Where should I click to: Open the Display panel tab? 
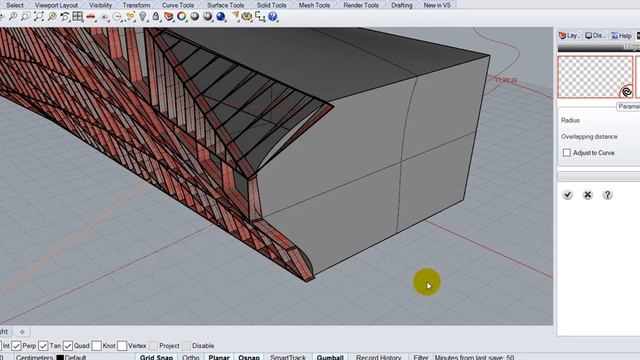[x=594, y=36]
